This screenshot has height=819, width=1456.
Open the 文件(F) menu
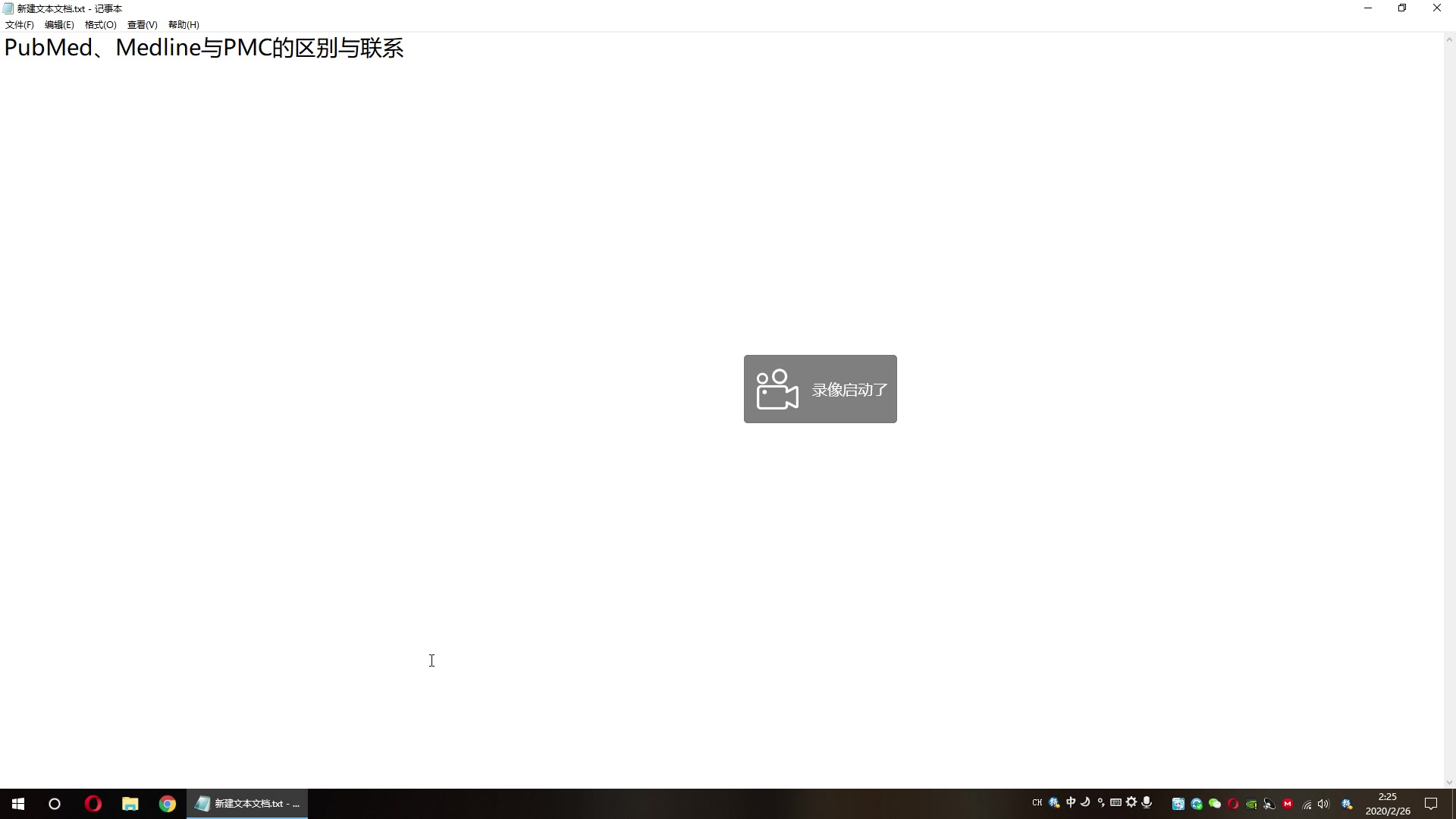[20, 25]
